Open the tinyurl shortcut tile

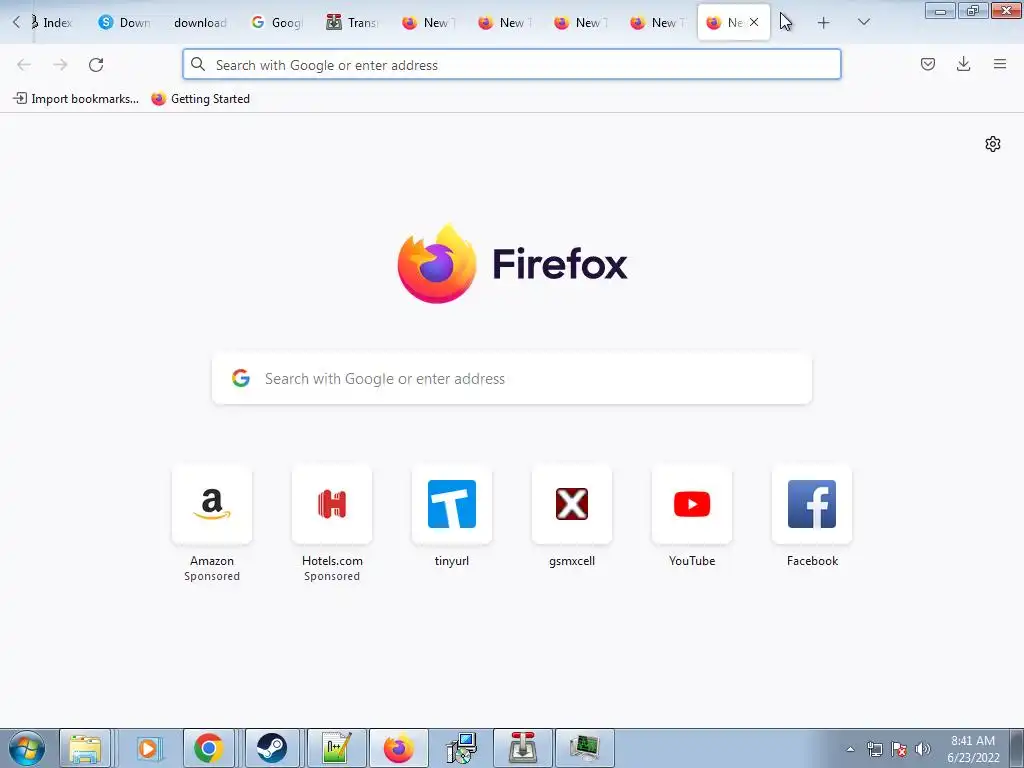pos(452,504)
